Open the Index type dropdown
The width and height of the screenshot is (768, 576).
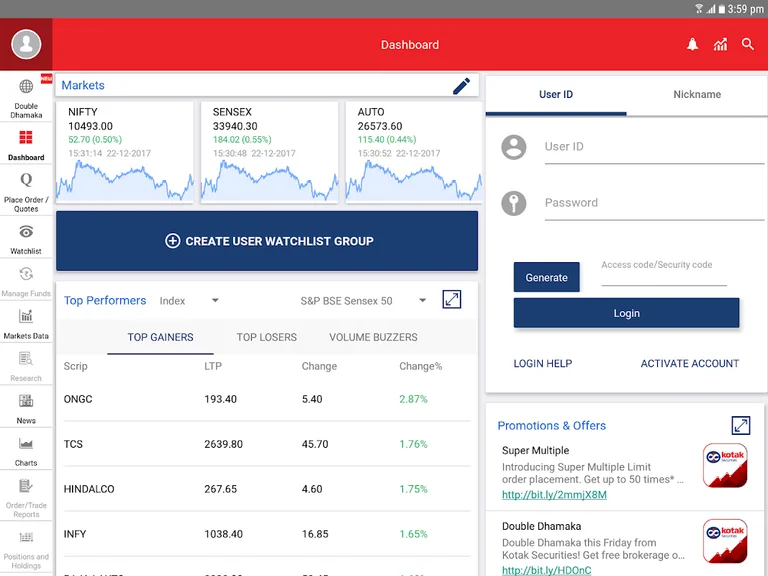point(189,301)
